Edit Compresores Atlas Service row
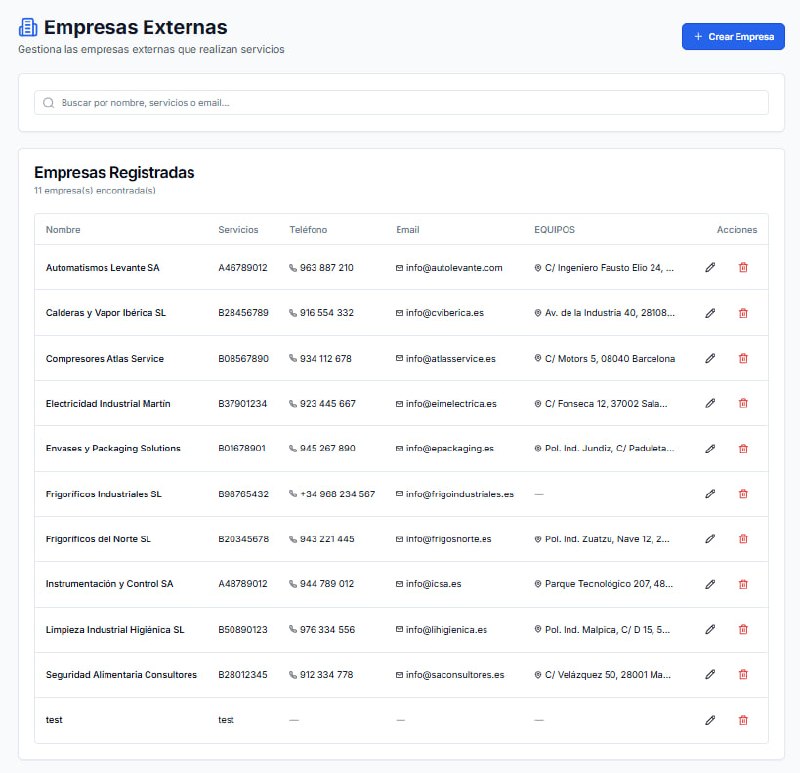Viewport: 800px width, 773px height. (710, 358)
